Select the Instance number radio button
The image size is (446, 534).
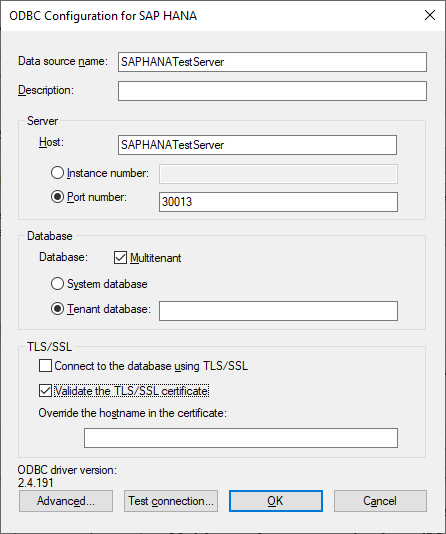57,173
